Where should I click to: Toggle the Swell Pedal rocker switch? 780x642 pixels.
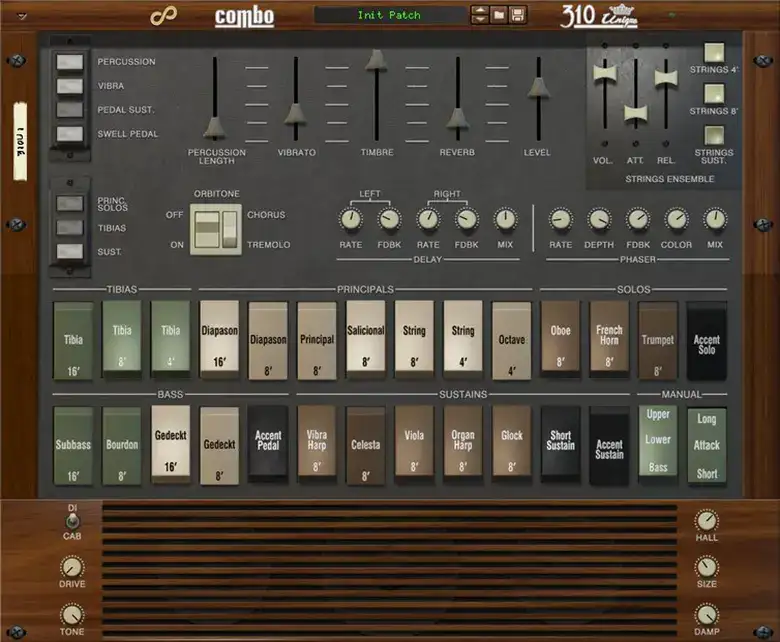coord(70,133)
